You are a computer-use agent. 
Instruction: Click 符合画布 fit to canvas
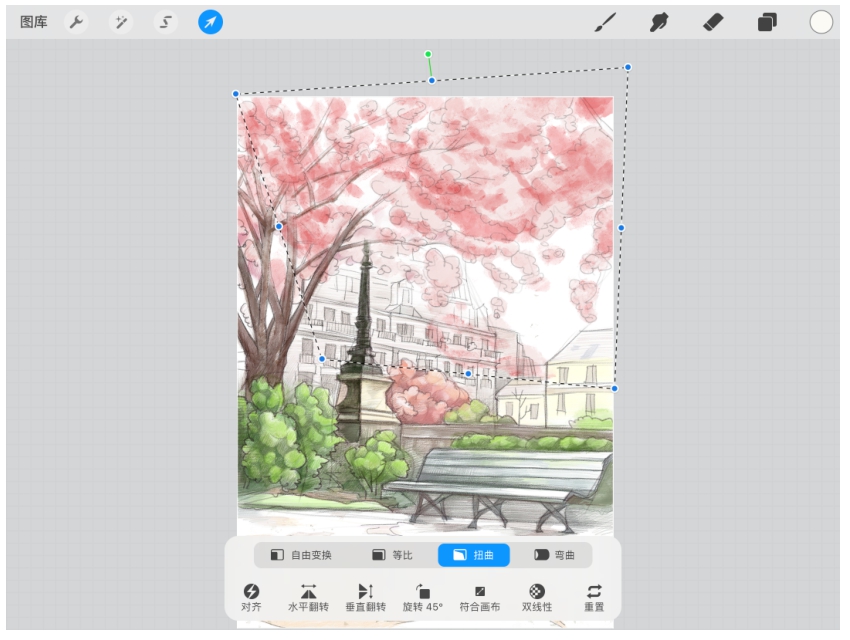480,598
